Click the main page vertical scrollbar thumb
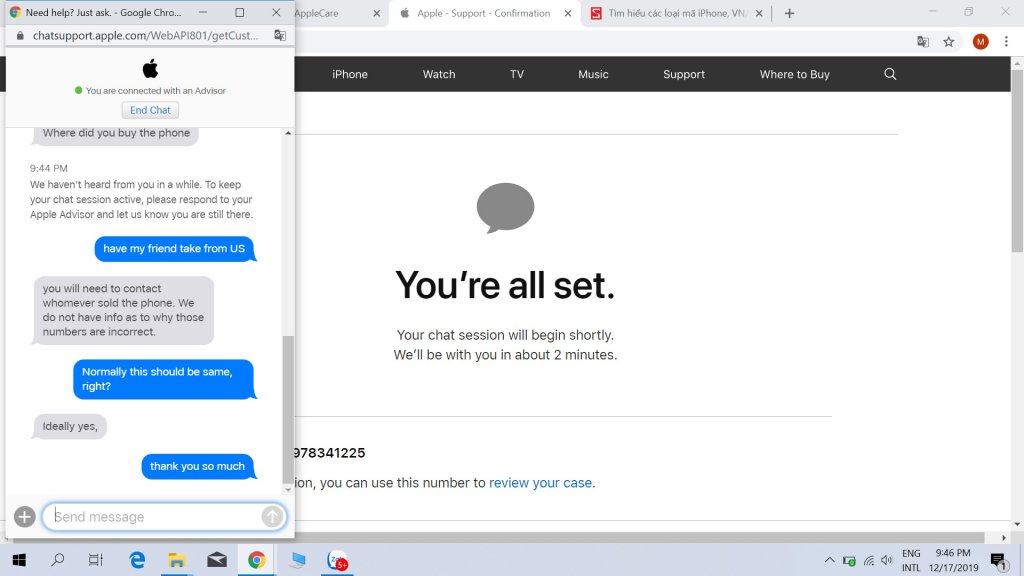 tap(1017, 160)
